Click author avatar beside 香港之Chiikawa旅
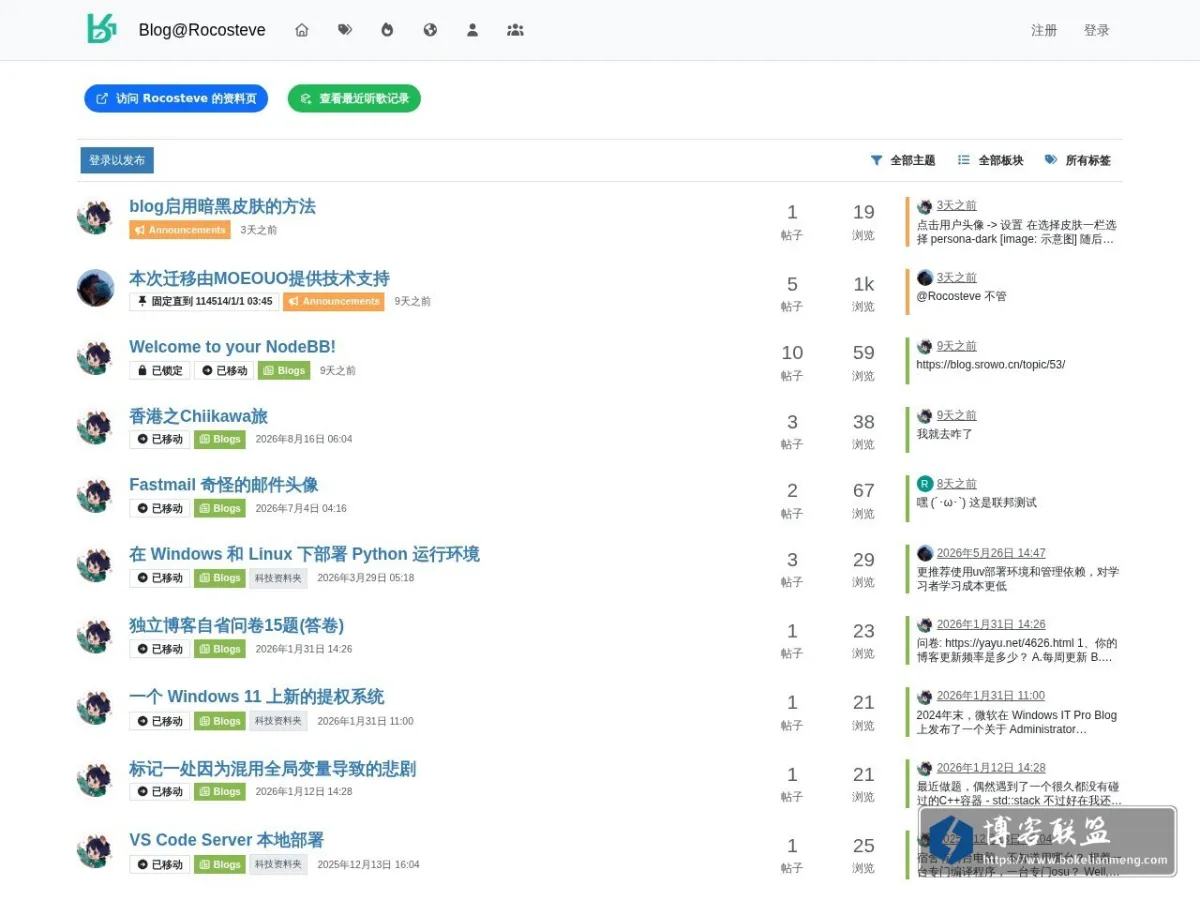The height and width of the screenshot is (900, 1200). 96,426
